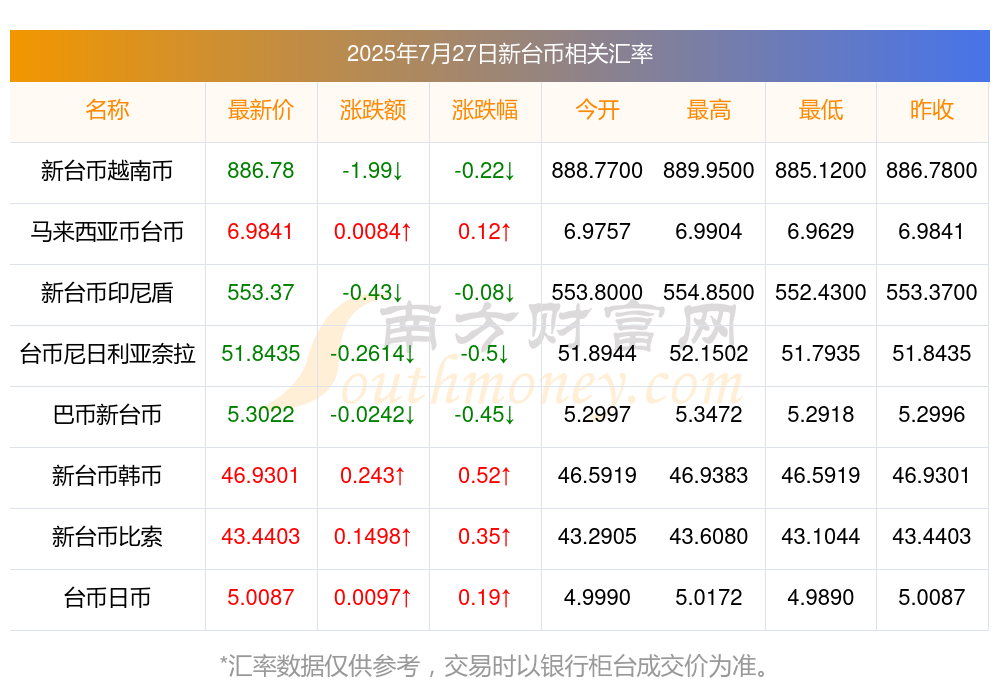Click change percent 0.35↑
The image size is (1000, 698).
tap(485, 537)
